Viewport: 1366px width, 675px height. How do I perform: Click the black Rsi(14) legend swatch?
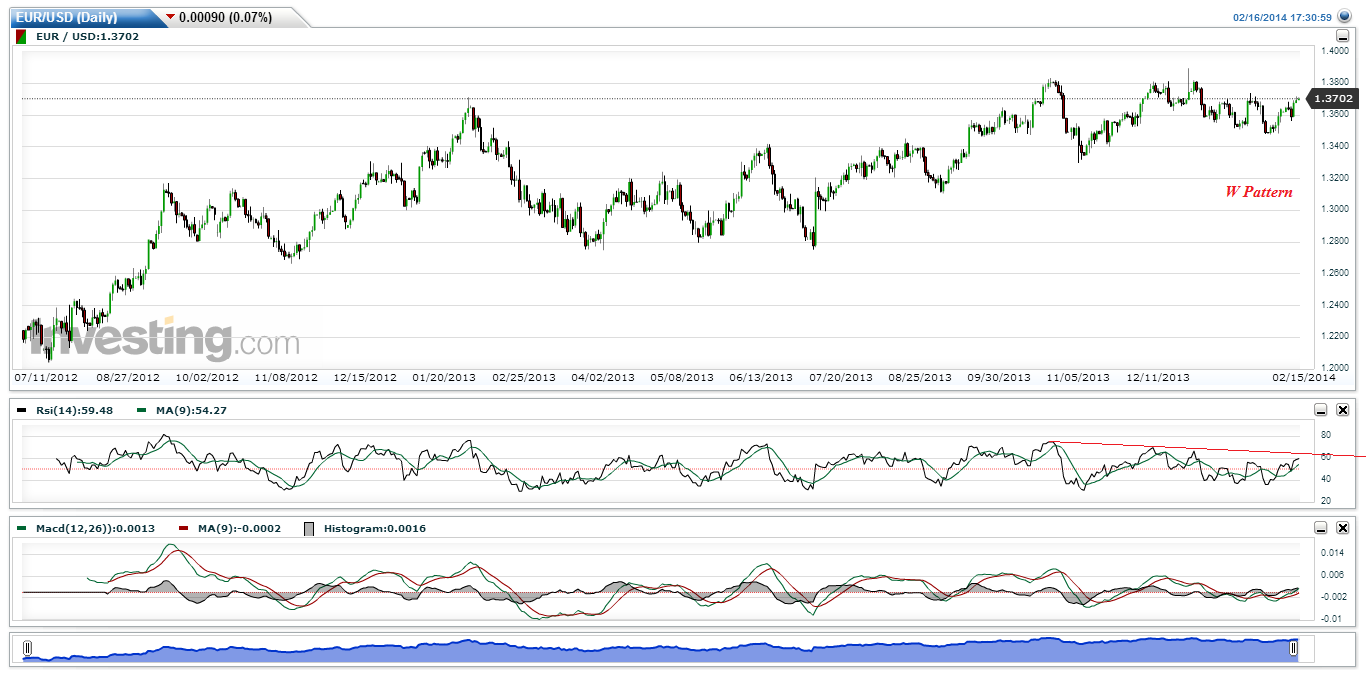[24, 410]
